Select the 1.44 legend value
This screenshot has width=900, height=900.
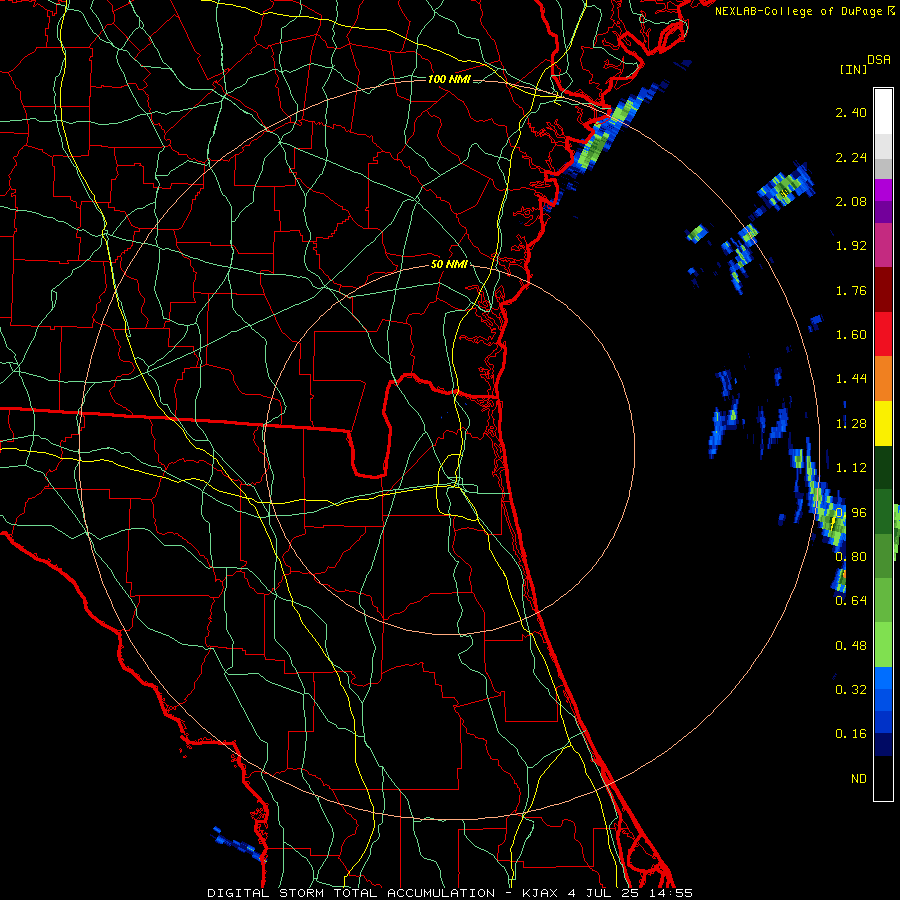tap(851, 379)
